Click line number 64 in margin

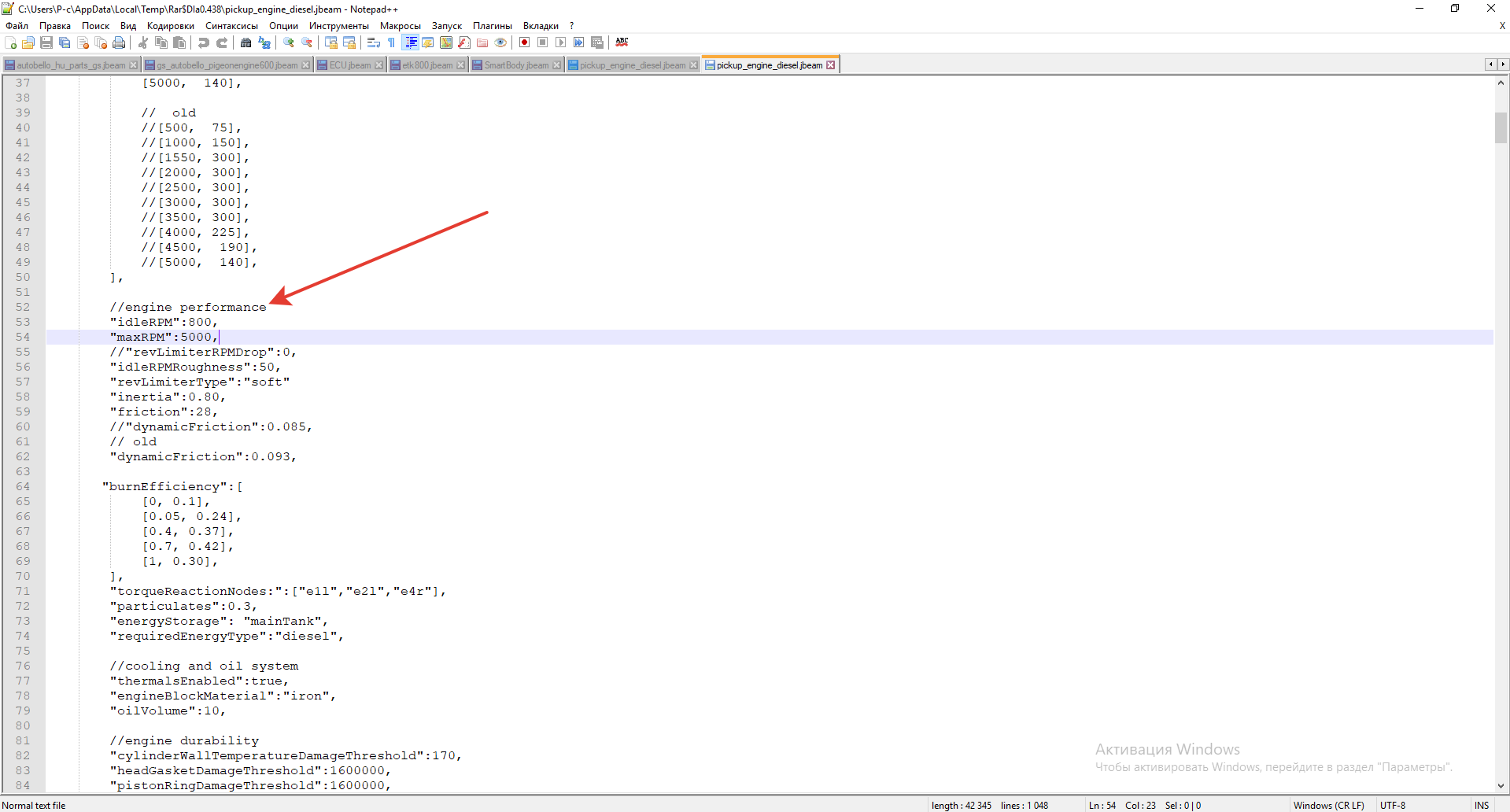pos(24,486)
